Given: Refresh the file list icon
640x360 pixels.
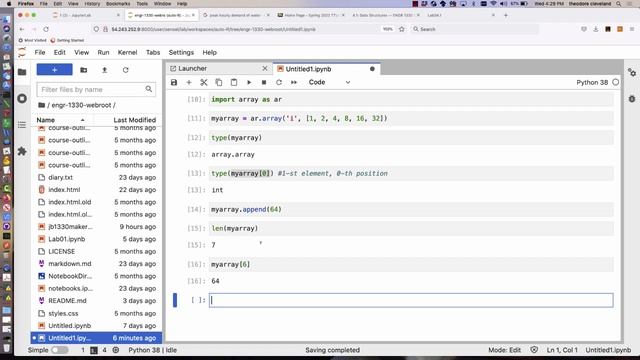Looking at the screenshot, I should point(126,70).
